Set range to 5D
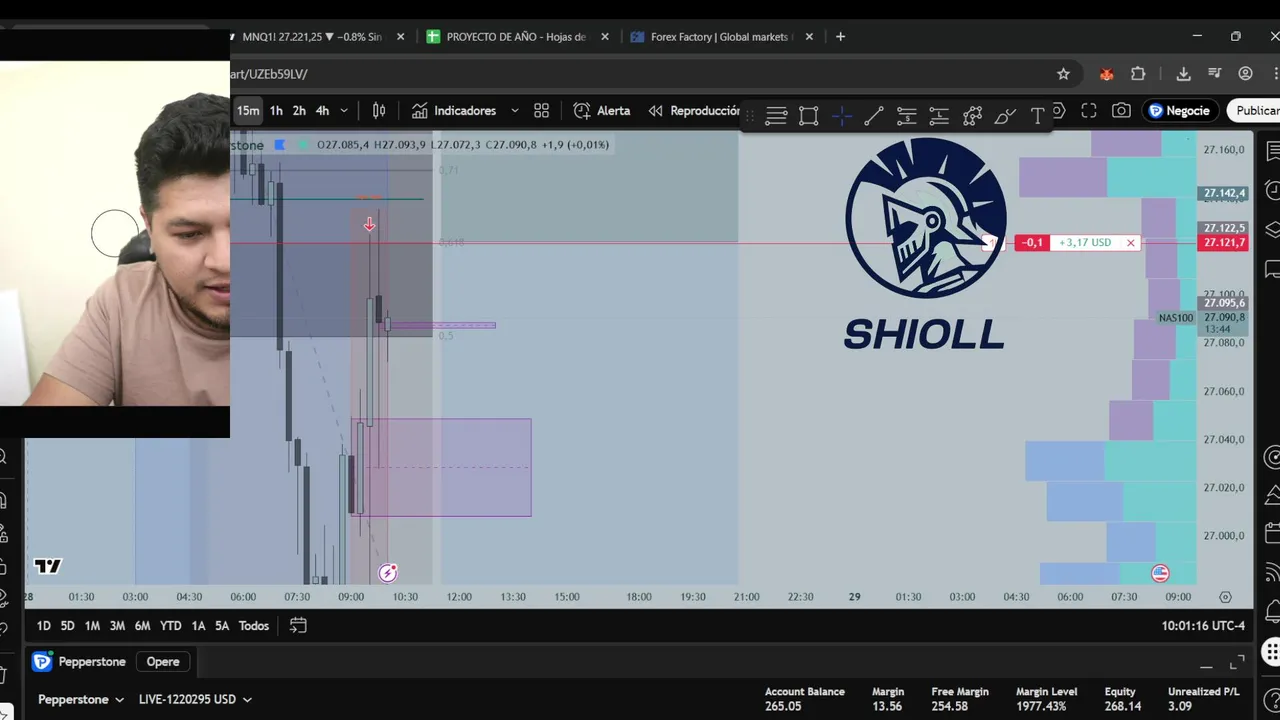 coord(67,626)
